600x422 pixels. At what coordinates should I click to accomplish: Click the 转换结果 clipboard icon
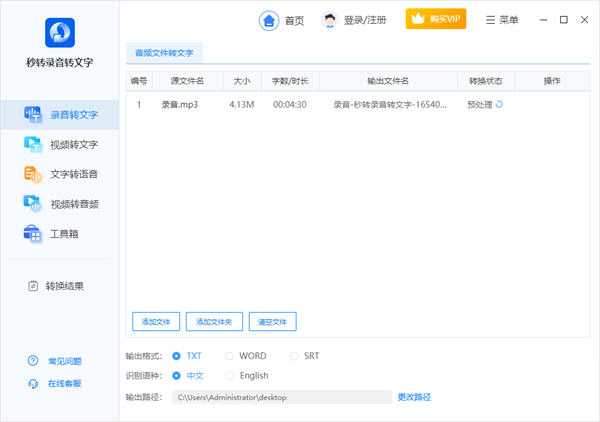tap(33, 286)
